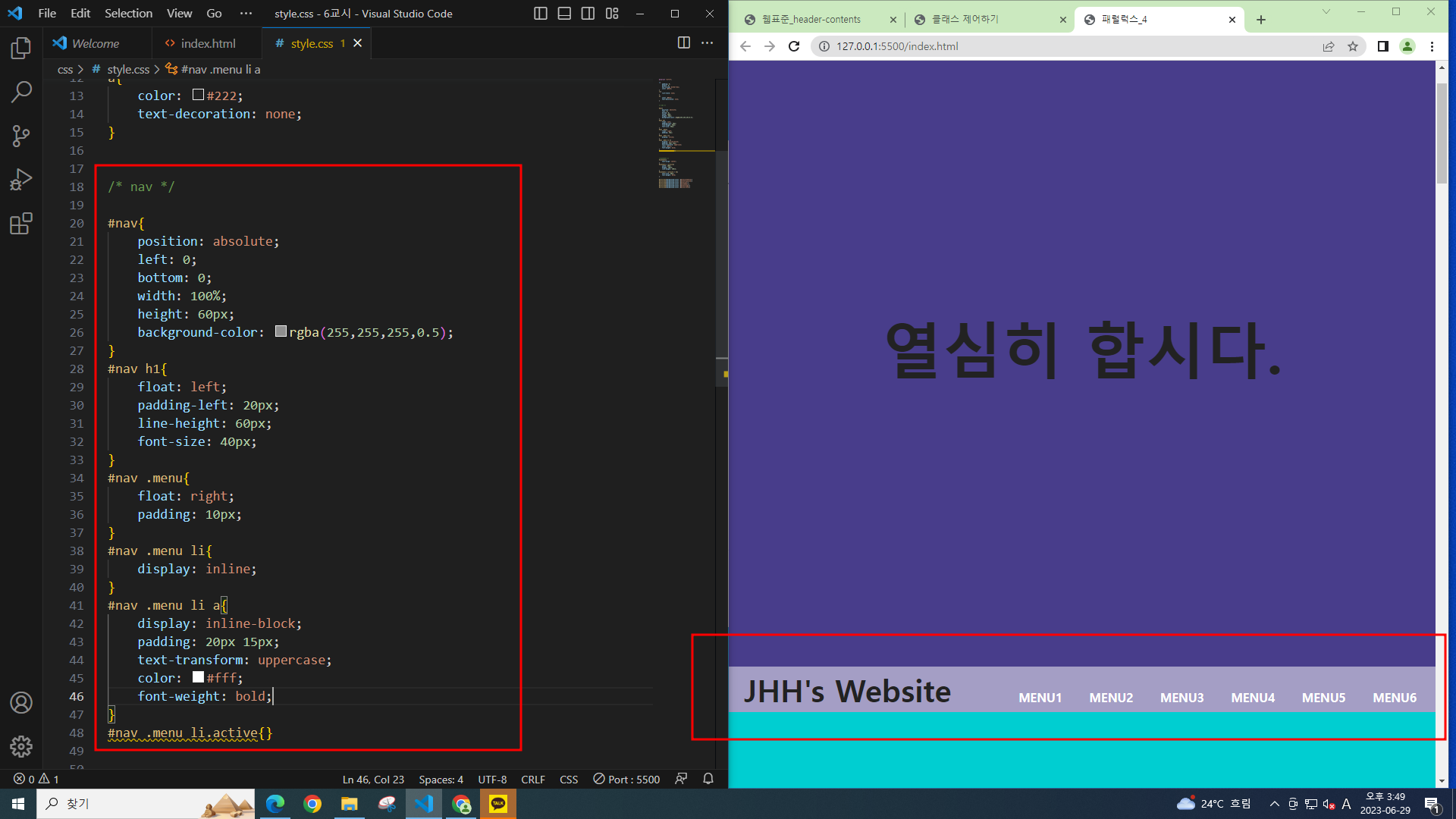Viewport: 1456px width, 819px height.
Task: Open Run and Debug view
Action: (21, 180)
